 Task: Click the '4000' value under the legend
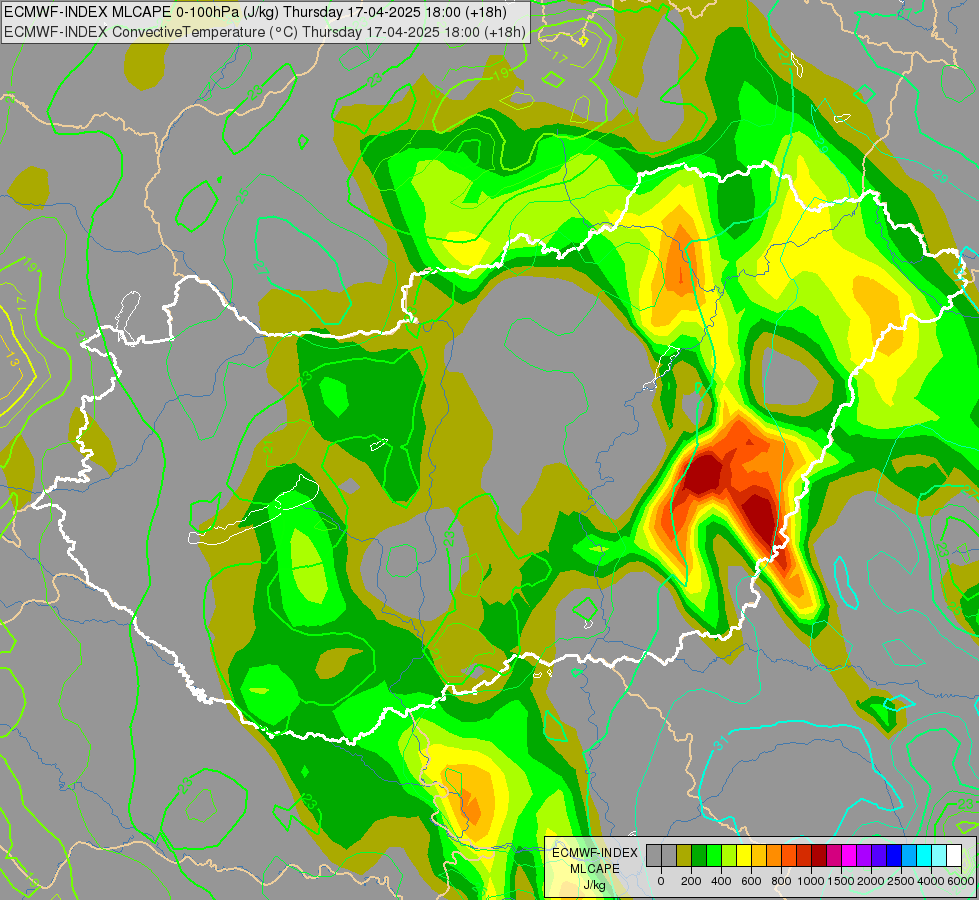(931, 881)
